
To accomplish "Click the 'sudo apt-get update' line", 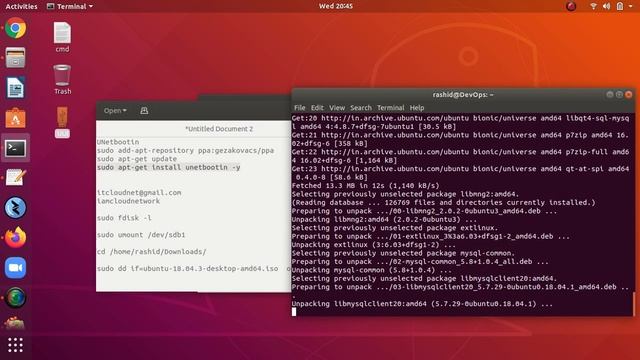I will (137, 159).
